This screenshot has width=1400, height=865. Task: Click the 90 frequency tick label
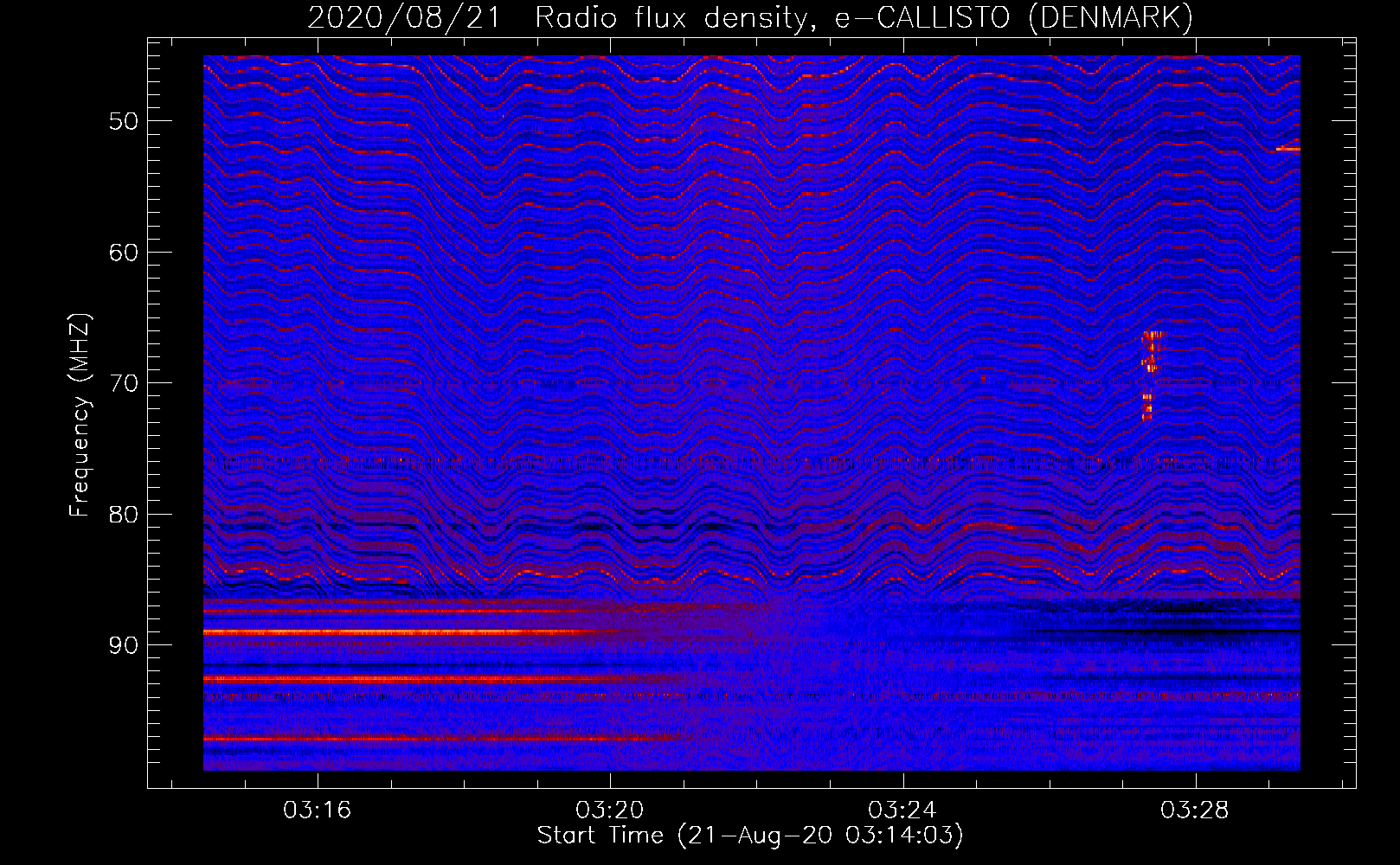pos(124,645)
